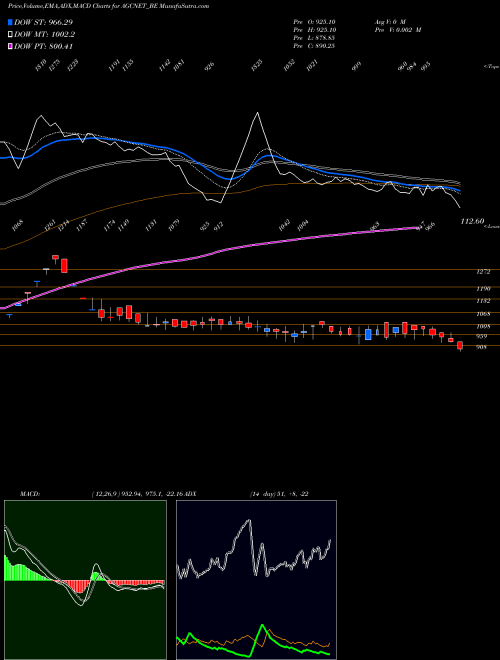Image resolution: width=500 pixels, height=660 pixels.
Task: Select the 'DOW ST: 966.29' label
Action: click(43, 22)
